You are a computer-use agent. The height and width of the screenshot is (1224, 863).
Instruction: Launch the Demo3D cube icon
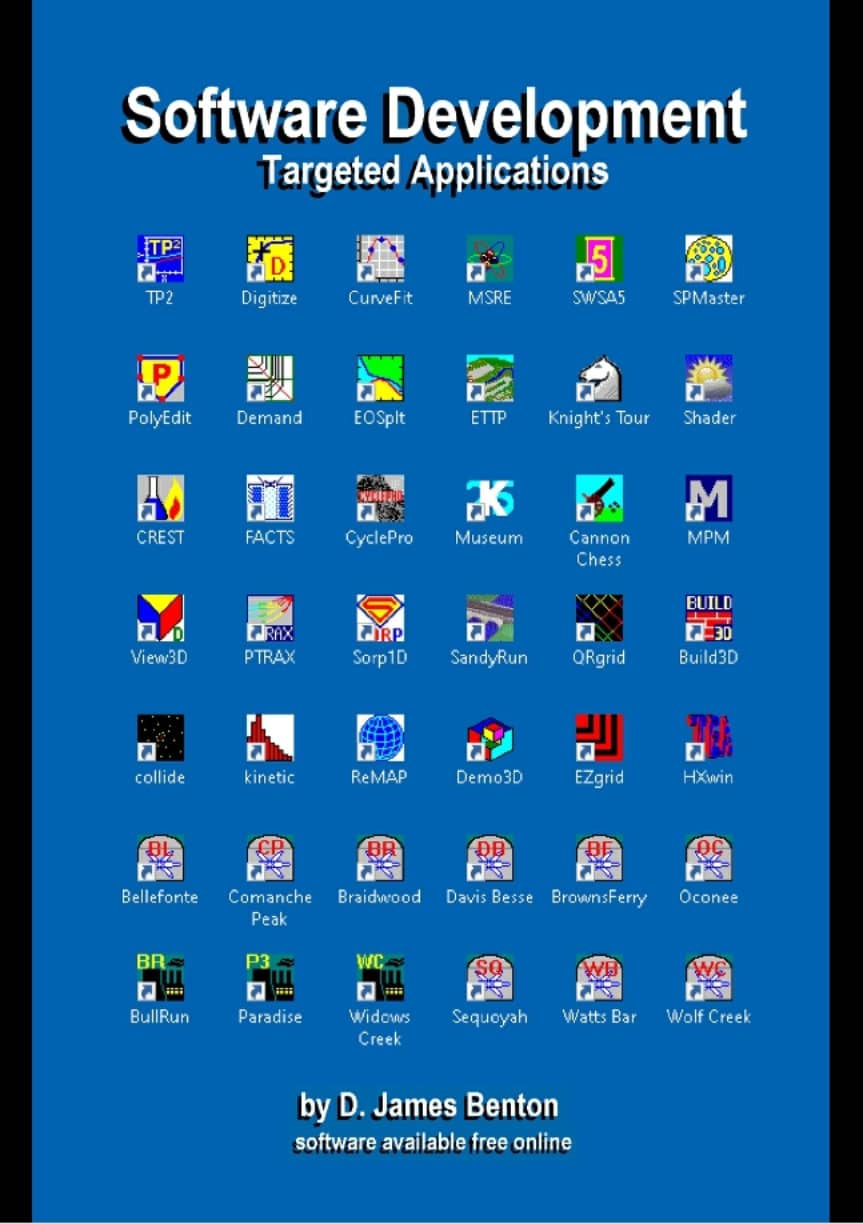pyautogui.click(x=490, y=738)
